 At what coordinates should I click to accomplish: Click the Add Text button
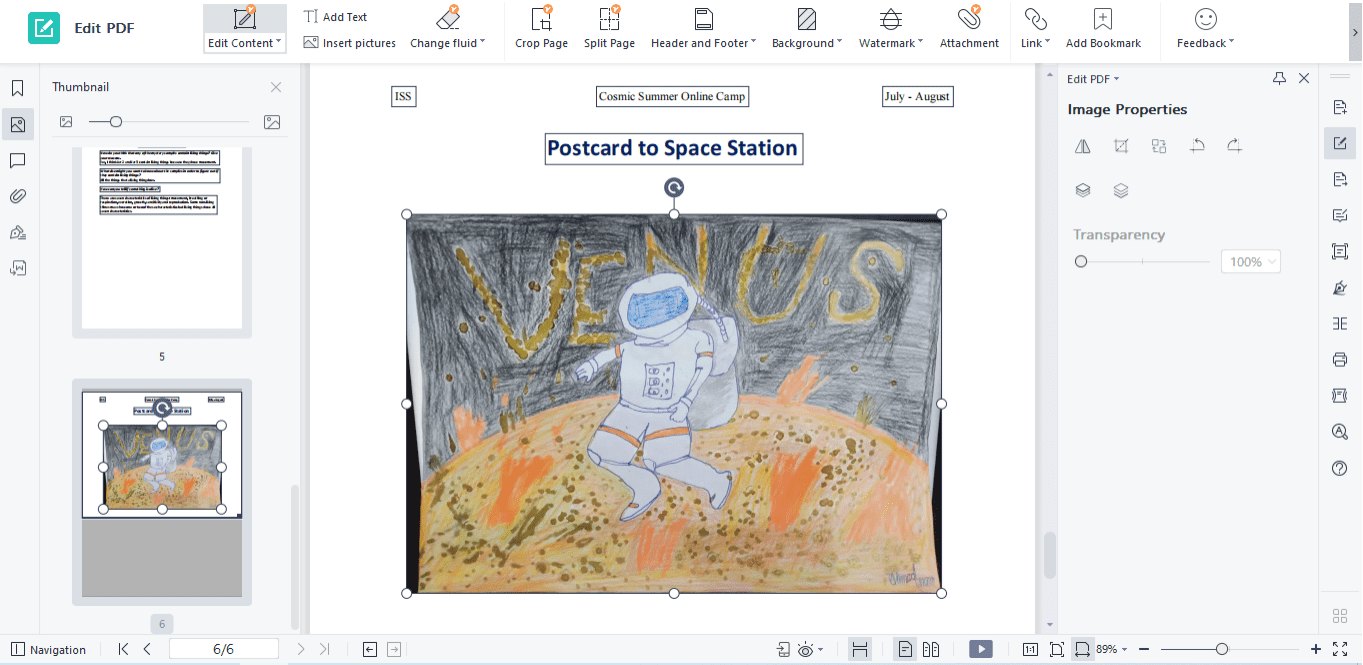coord(336,17)
